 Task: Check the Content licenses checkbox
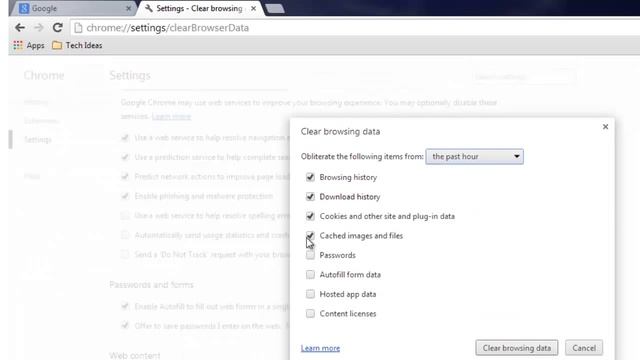coord(310,313)
